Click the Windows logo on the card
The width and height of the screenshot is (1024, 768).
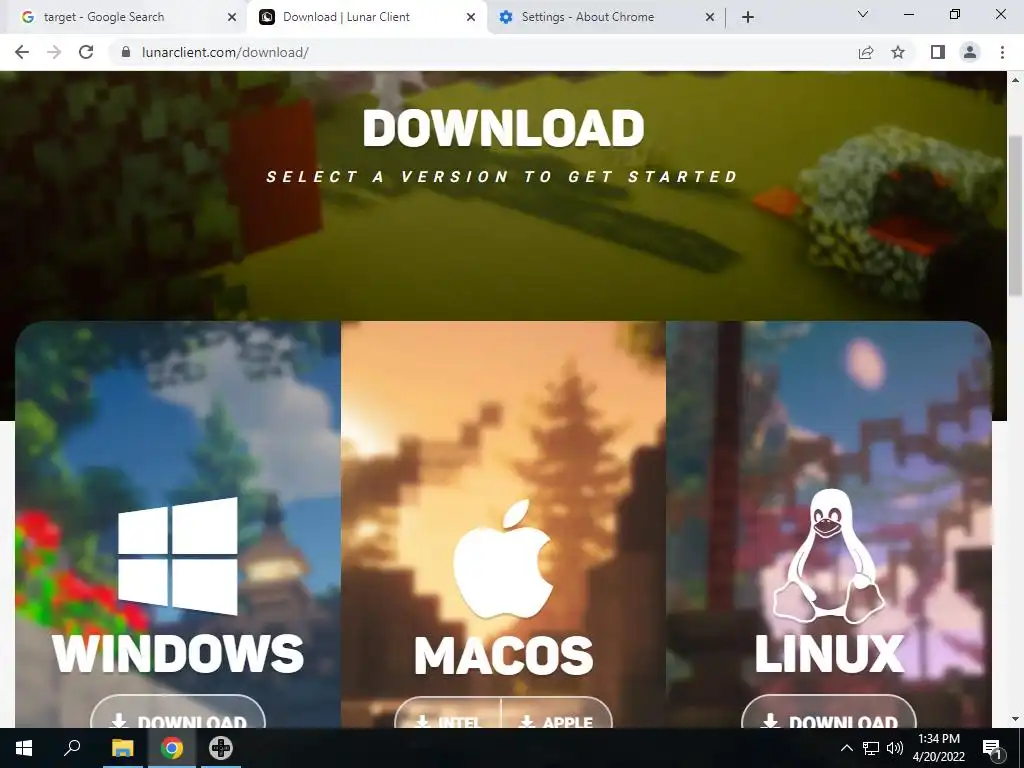[178, 556]
